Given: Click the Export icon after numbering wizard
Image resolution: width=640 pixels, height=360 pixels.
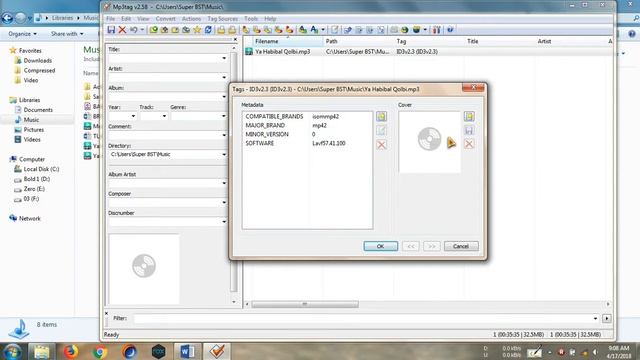Looking at the screenshot, I should click(348, 30).
